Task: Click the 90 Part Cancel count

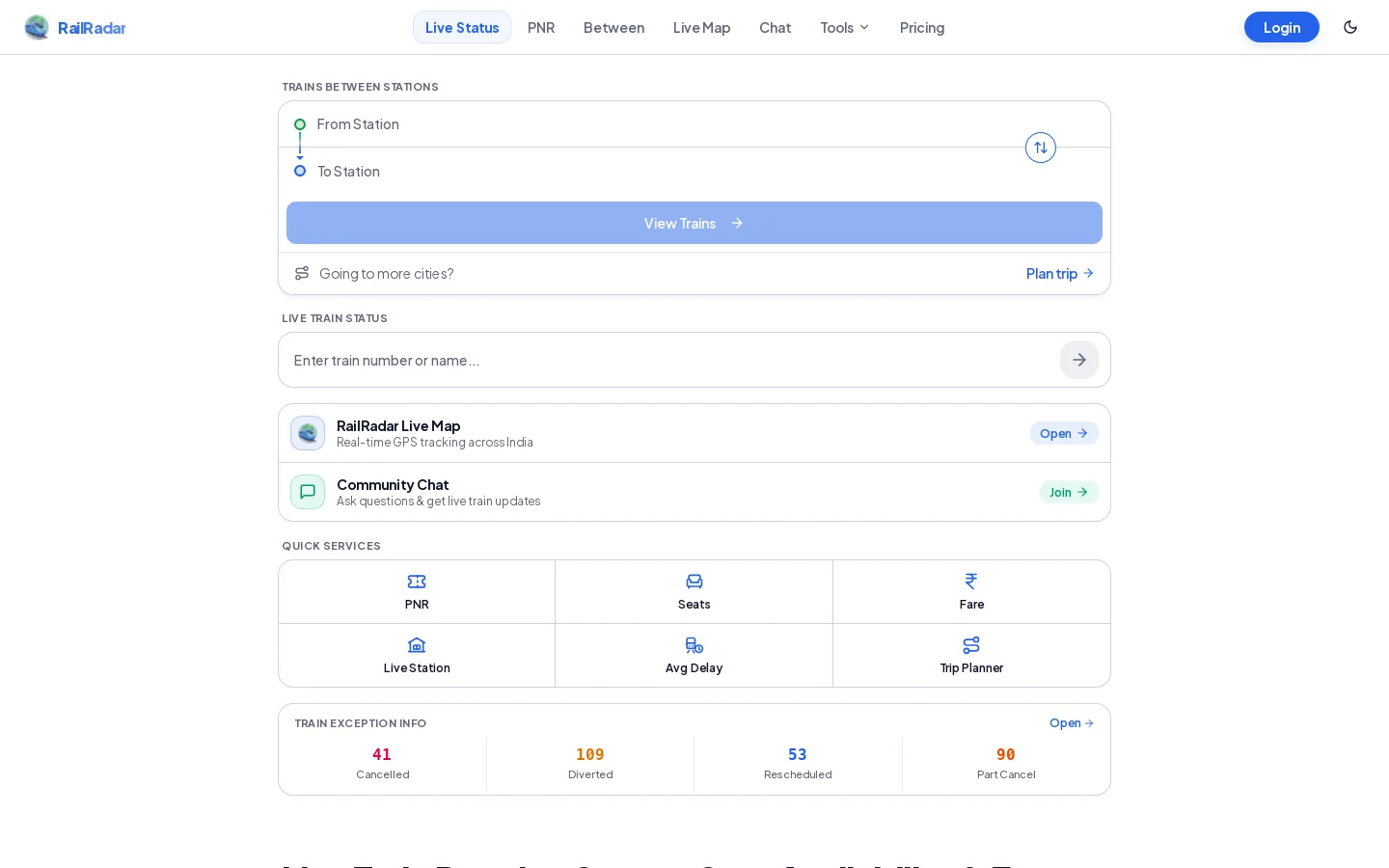Action: pos(1006,763)
